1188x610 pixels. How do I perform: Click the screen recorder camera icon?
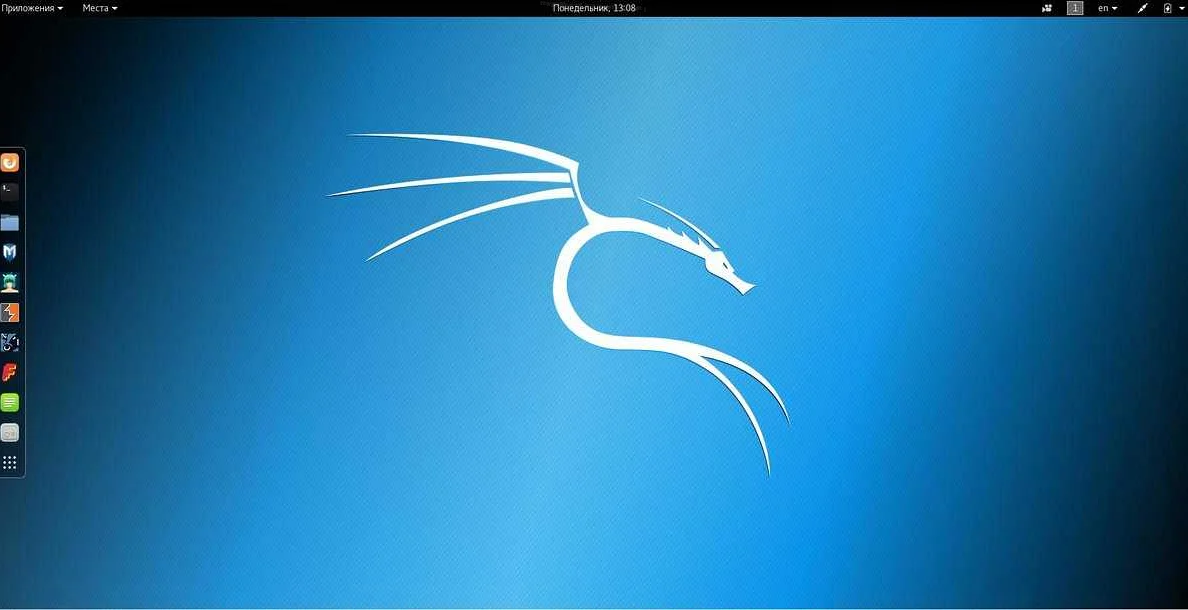1048,8
